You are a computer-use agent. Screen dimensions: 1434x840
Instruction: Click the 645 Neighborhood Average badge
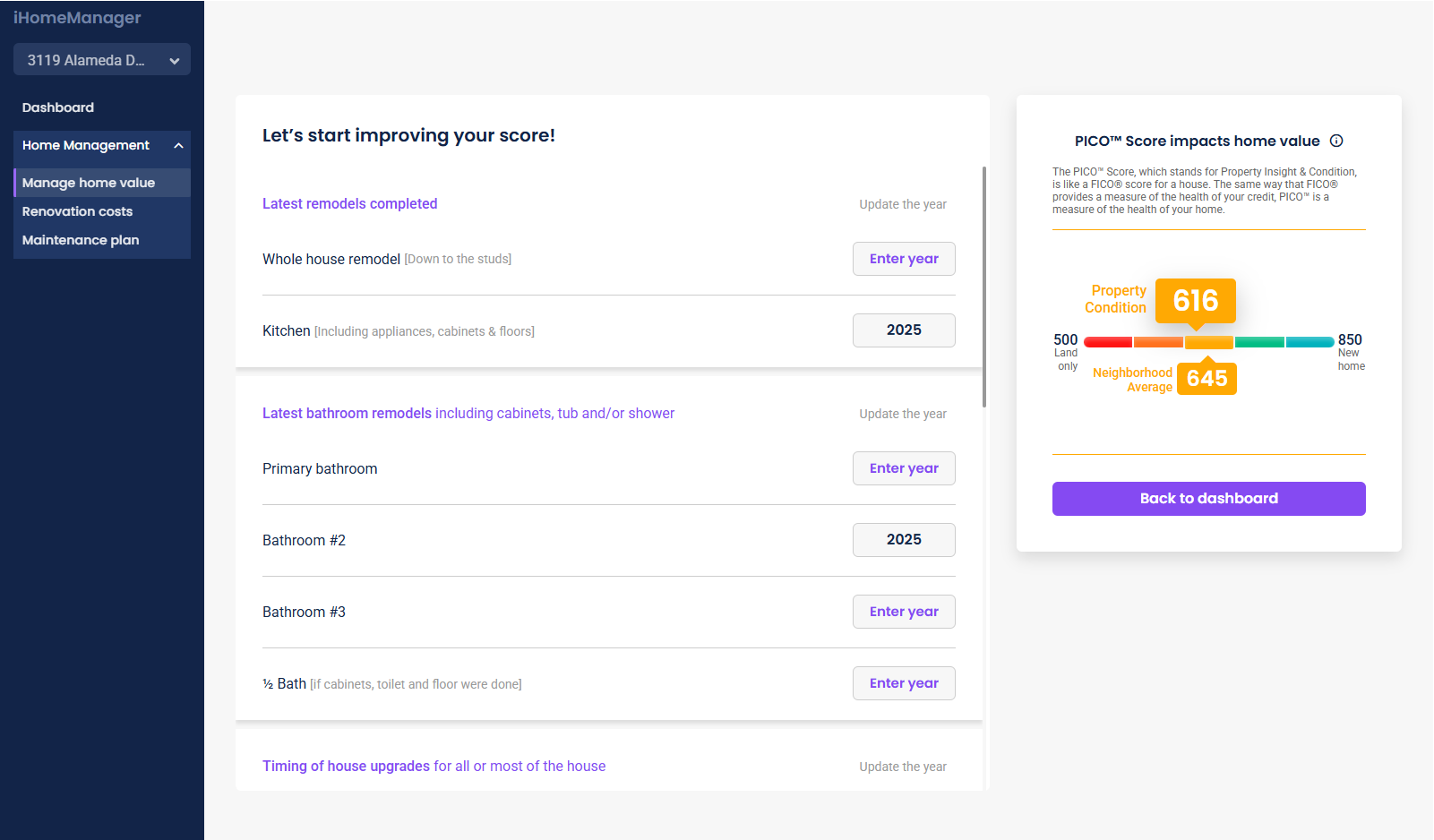tap(1206, 379)
